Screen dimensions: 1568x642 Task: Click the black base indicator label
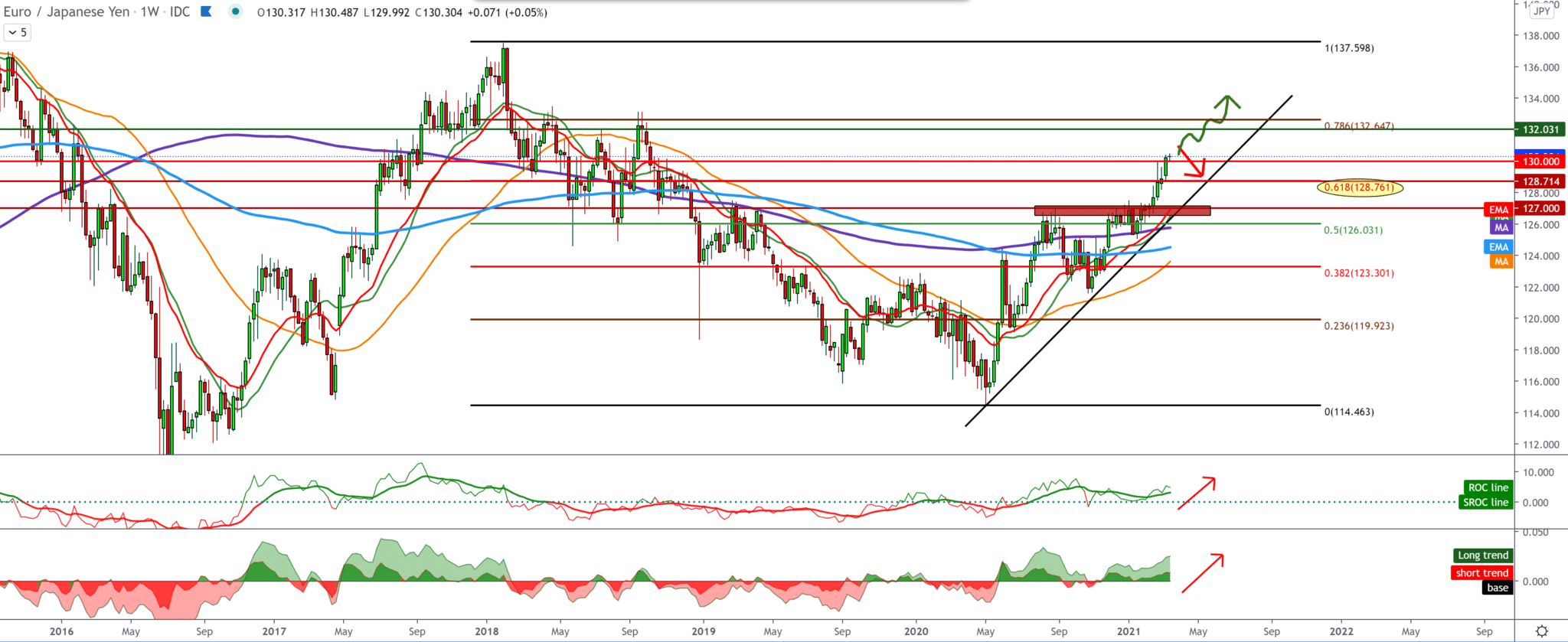pyautogui.click(x=1498, y=588)
